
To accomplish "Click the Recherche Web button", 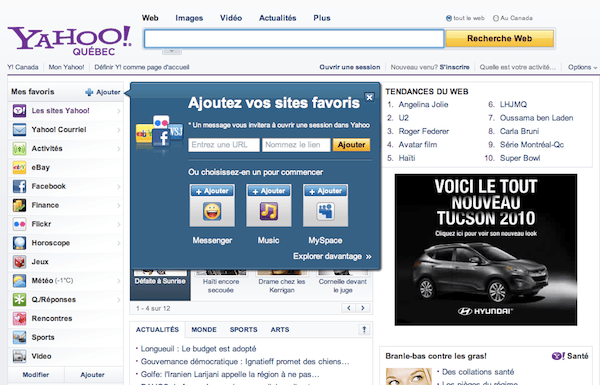I will click(x=499, y=38).
